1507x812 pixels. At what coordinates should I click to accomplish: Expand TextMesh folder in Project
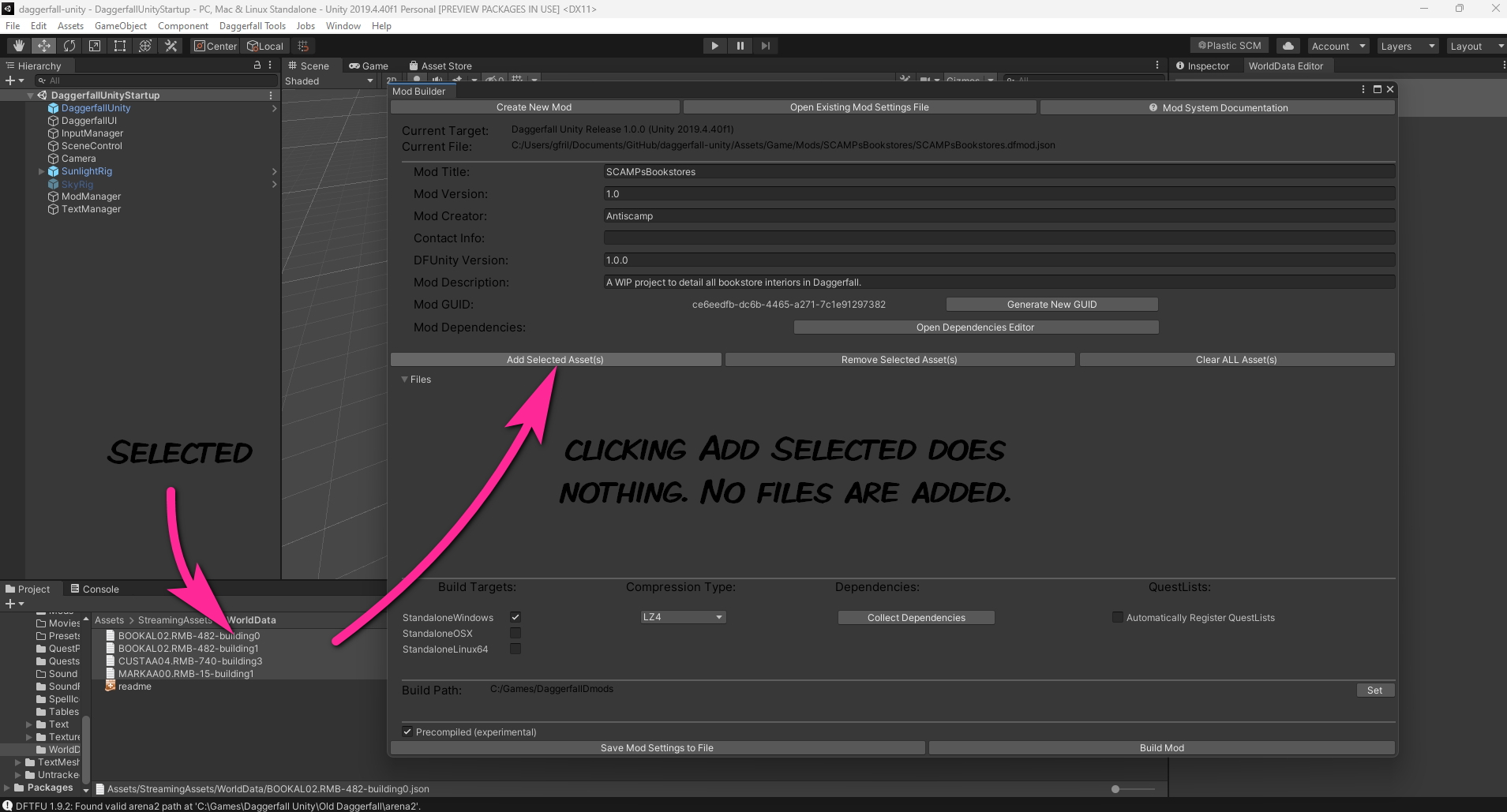(18, 762)
